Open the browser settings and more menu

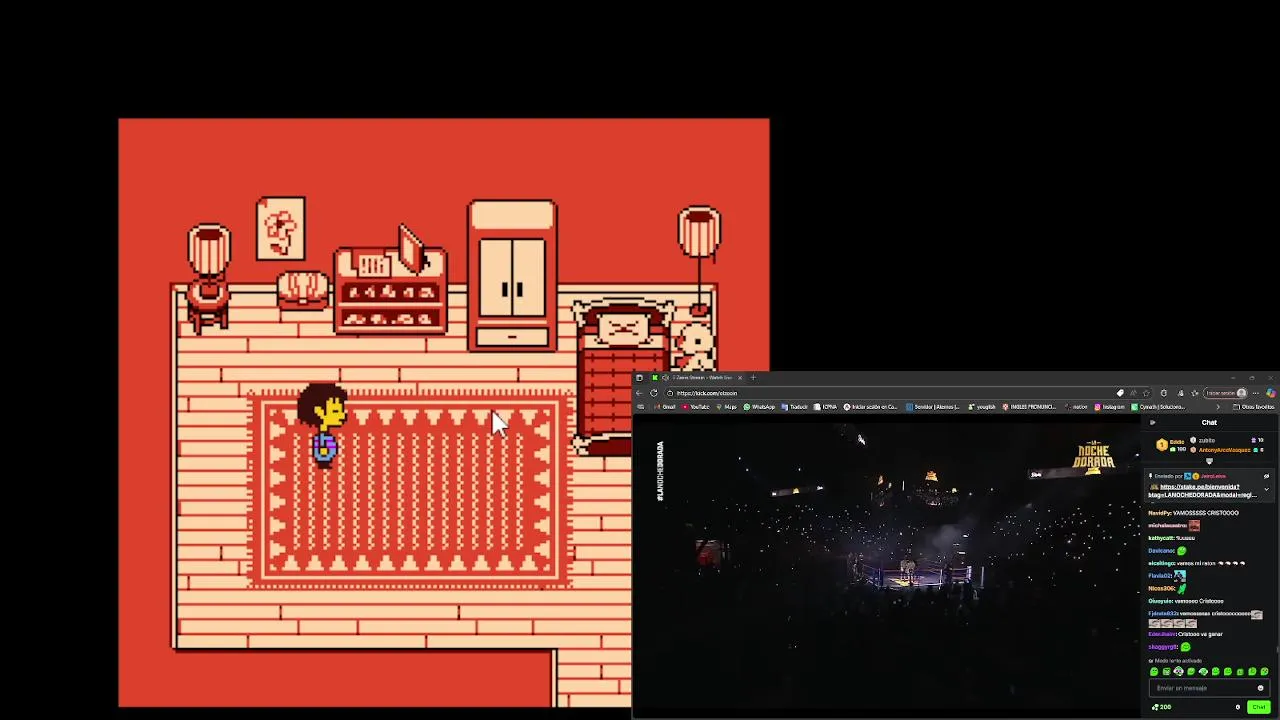tap(1256, 393)
